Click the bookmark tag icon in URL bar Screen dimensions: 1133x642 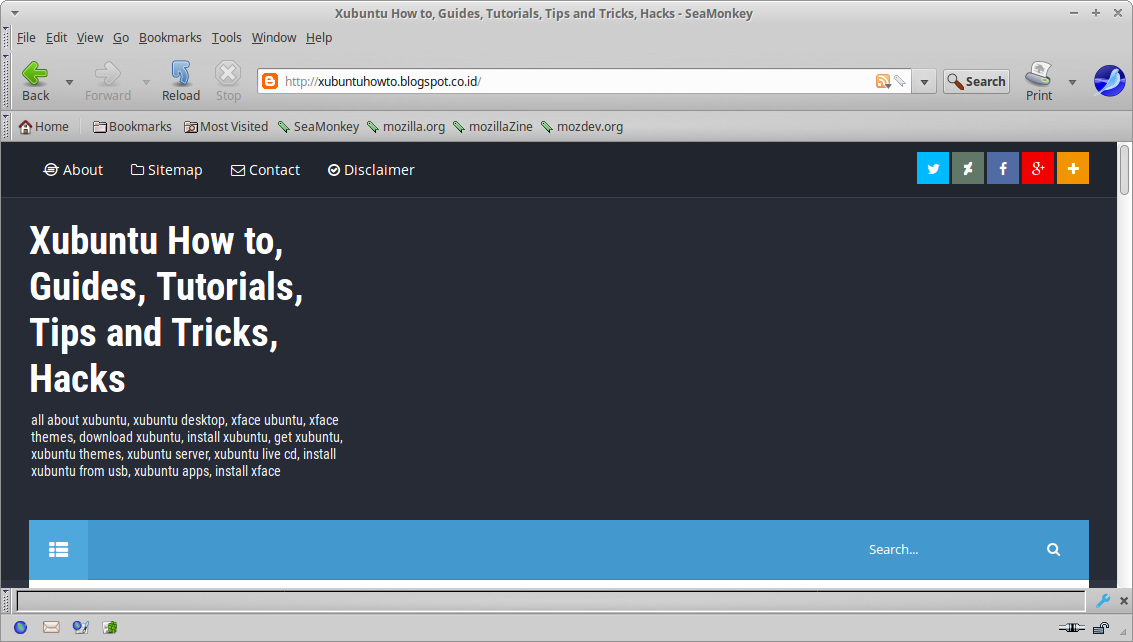(900, 81)
